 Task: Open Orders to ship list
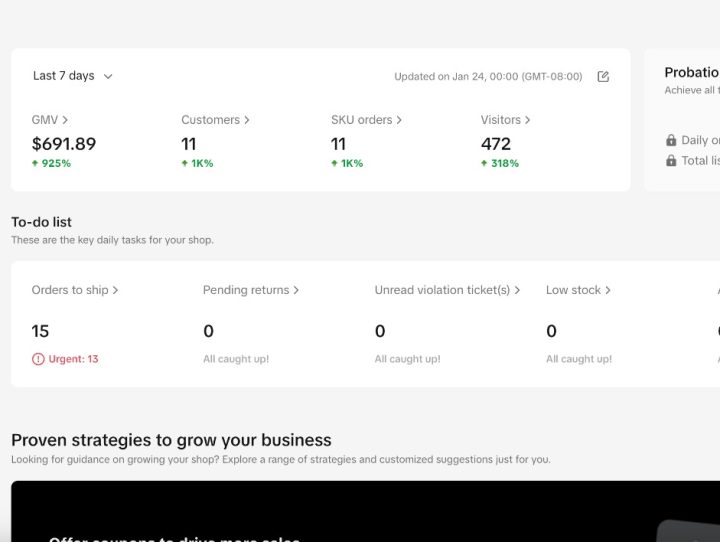pos(75,290)
